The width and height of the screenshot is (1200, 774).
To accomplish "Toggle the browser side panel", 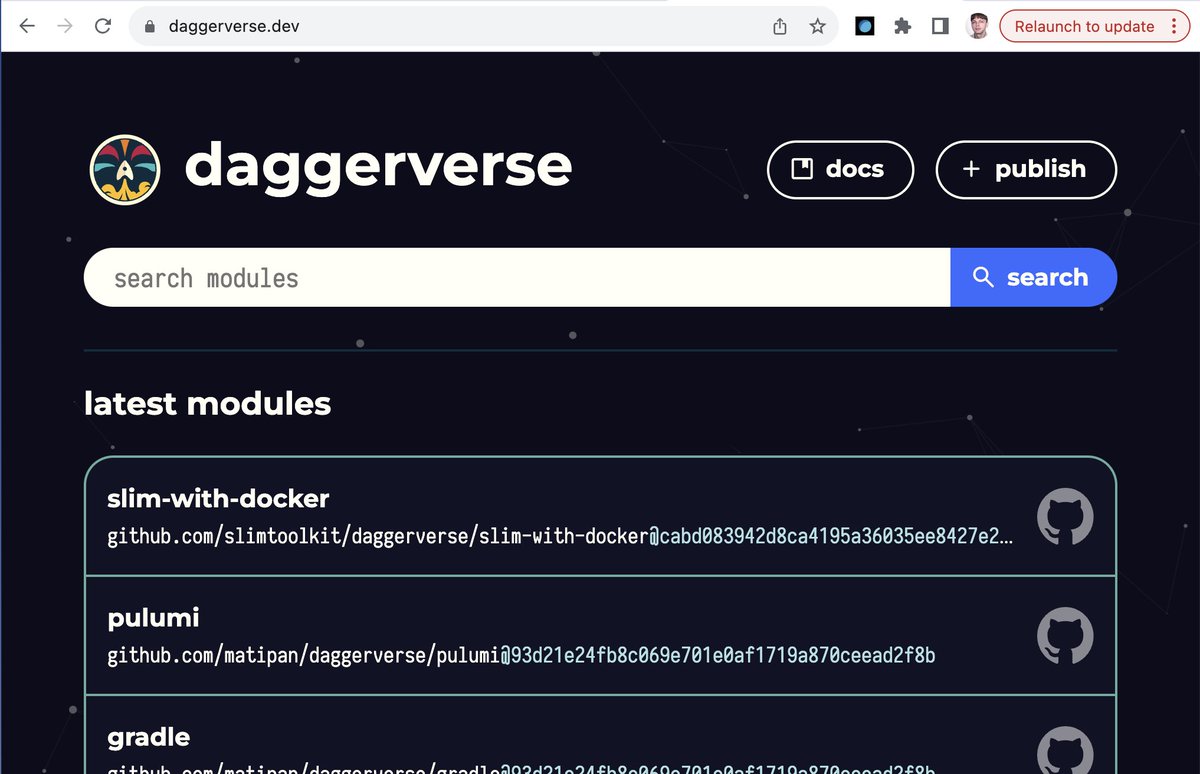I will click(x=940, y=27).
